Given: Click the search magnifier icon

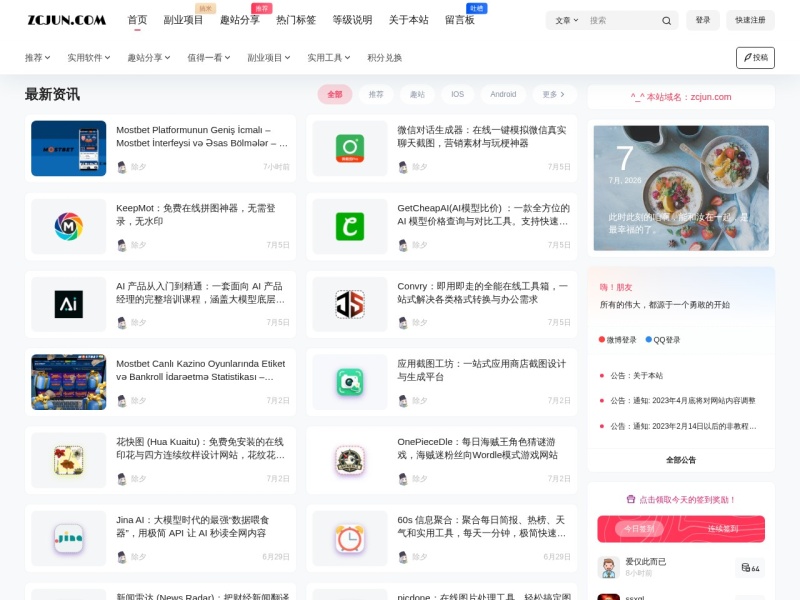Looking at the screenshot, I should pyautogui.click(x=666, y=20).
